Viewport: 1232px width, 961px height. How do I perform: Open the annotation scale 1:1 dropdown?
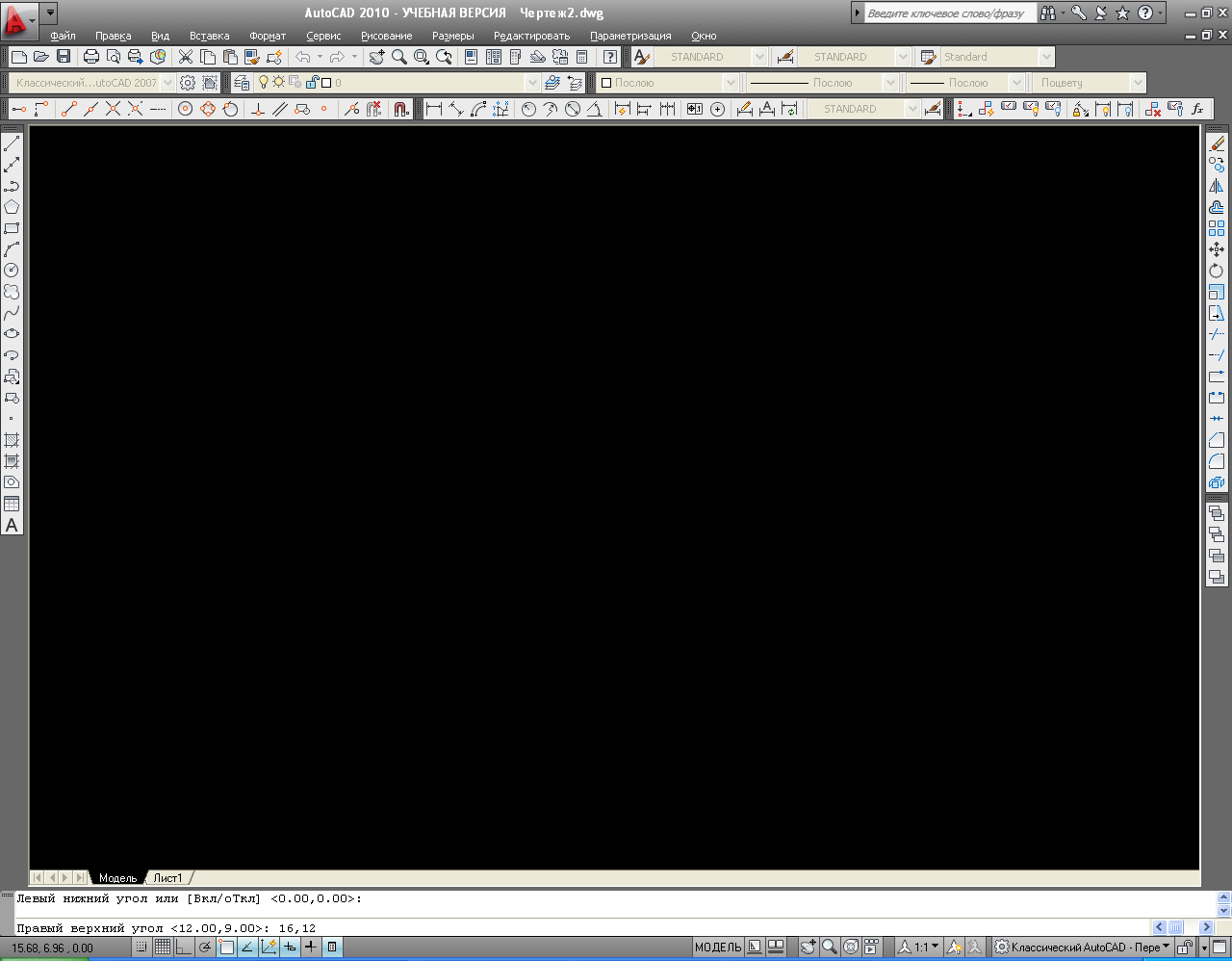(926, 948)
